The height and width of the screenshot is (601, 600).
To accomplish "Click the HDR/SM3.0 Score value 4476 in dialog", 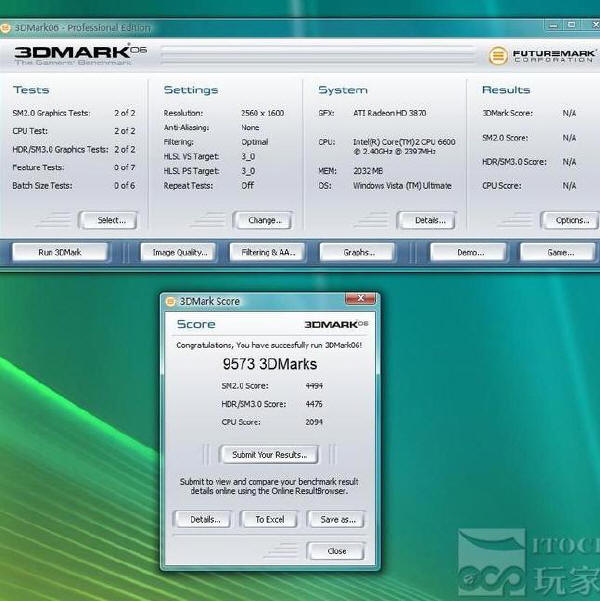I will point(314,404).
